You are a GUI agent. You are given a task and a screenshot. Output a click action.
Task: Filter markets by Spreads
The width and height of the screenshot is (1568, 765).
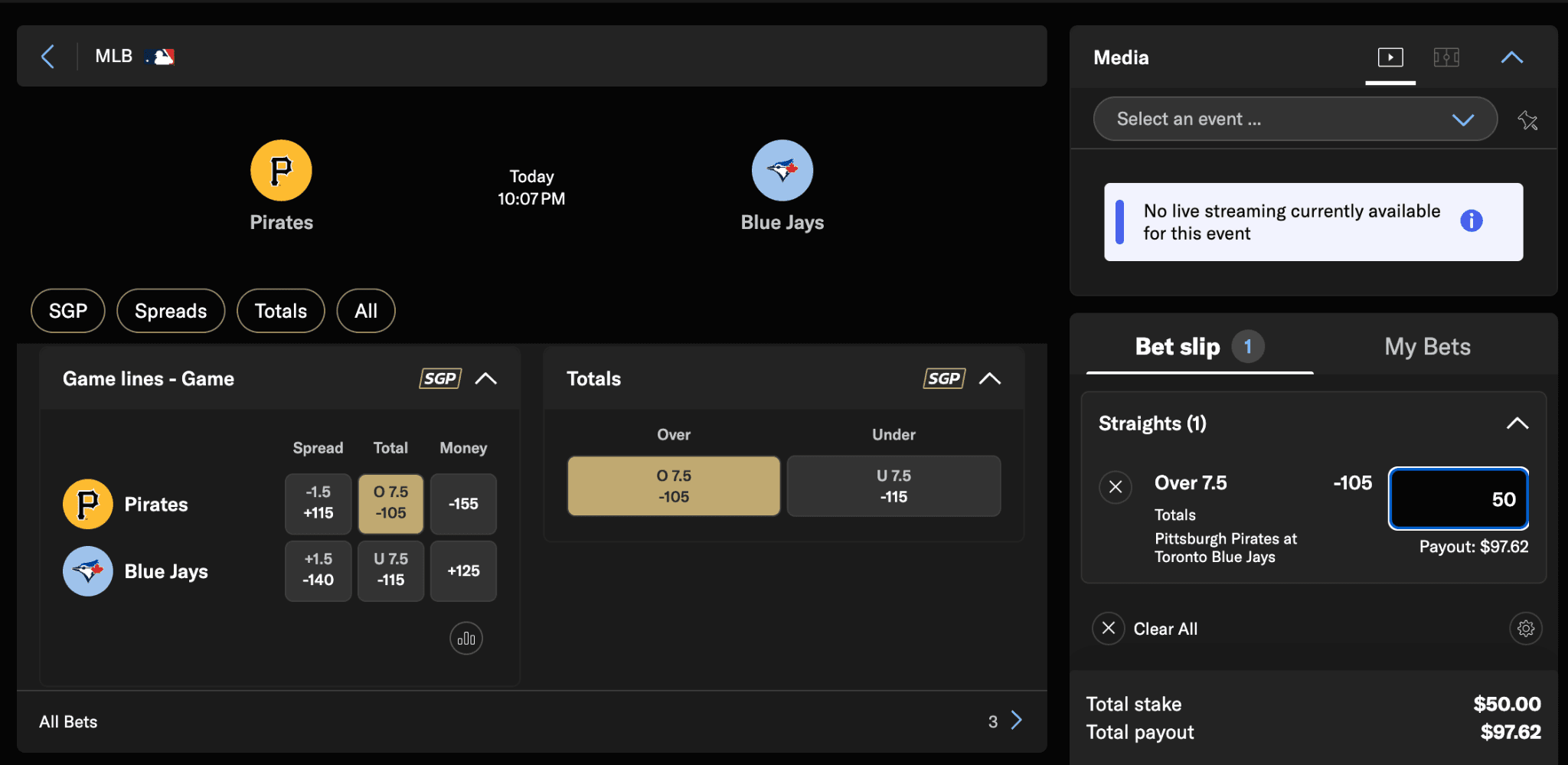[x=171, y=311]
